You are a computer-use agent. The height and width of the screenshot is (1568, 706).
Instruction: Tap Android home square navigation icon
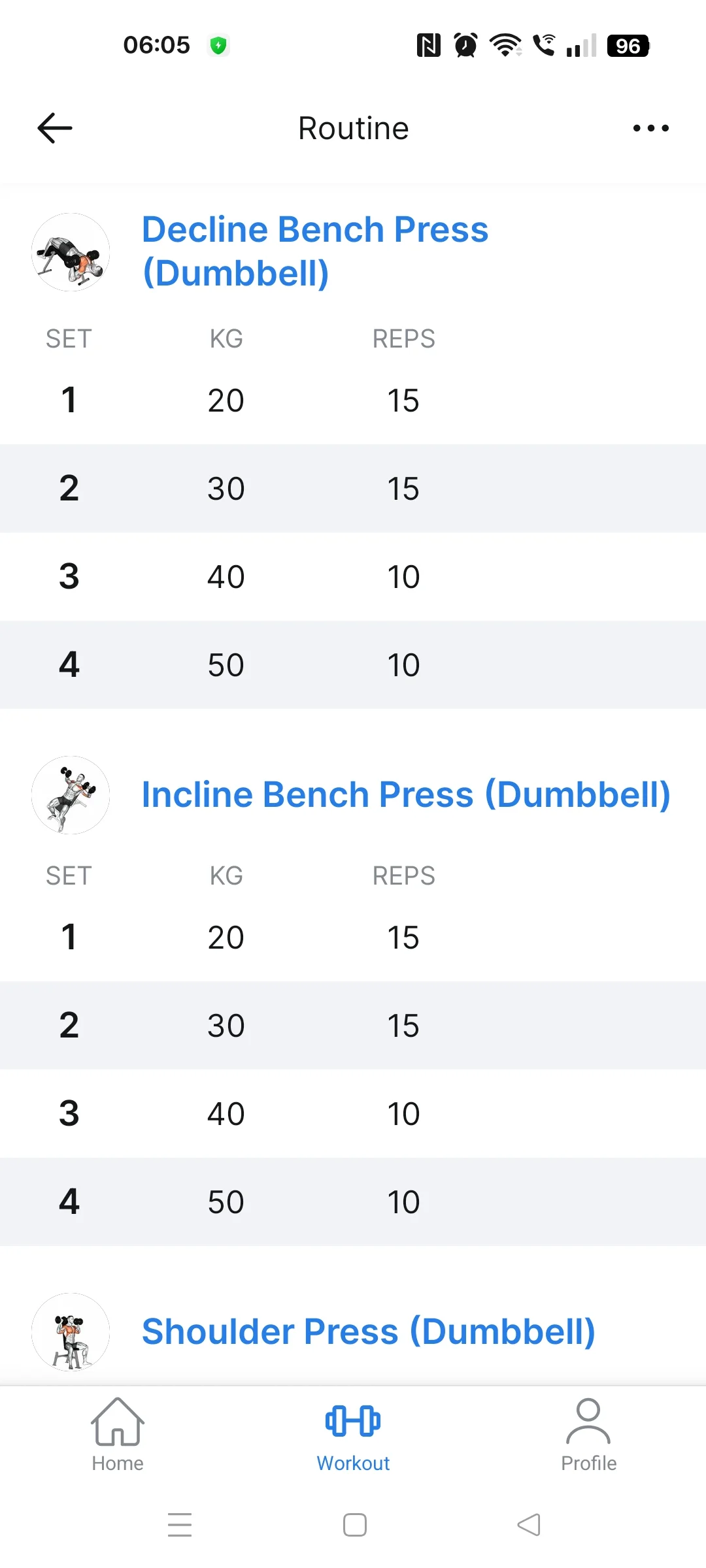click(x=355, y=1525)
